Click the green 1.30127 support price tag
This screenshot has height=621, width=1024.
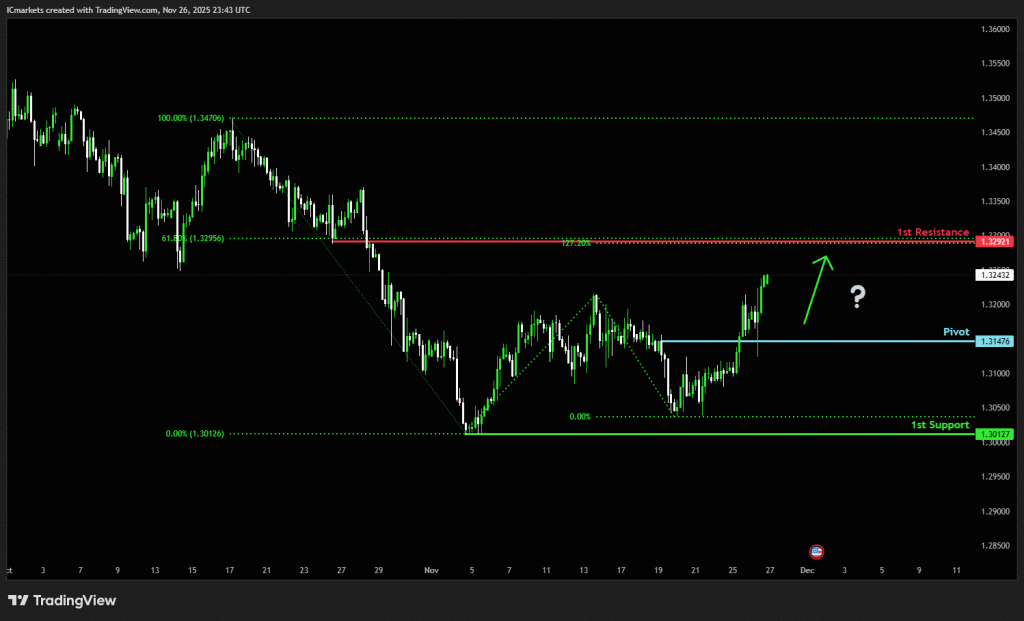coord(997,434)
